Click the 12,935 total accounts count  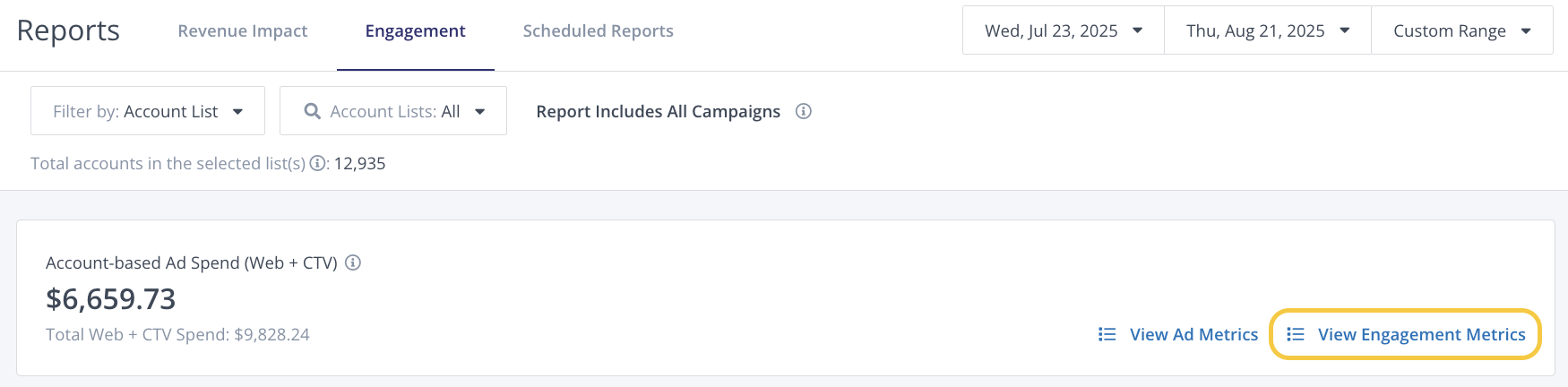(x=359, y=164)
